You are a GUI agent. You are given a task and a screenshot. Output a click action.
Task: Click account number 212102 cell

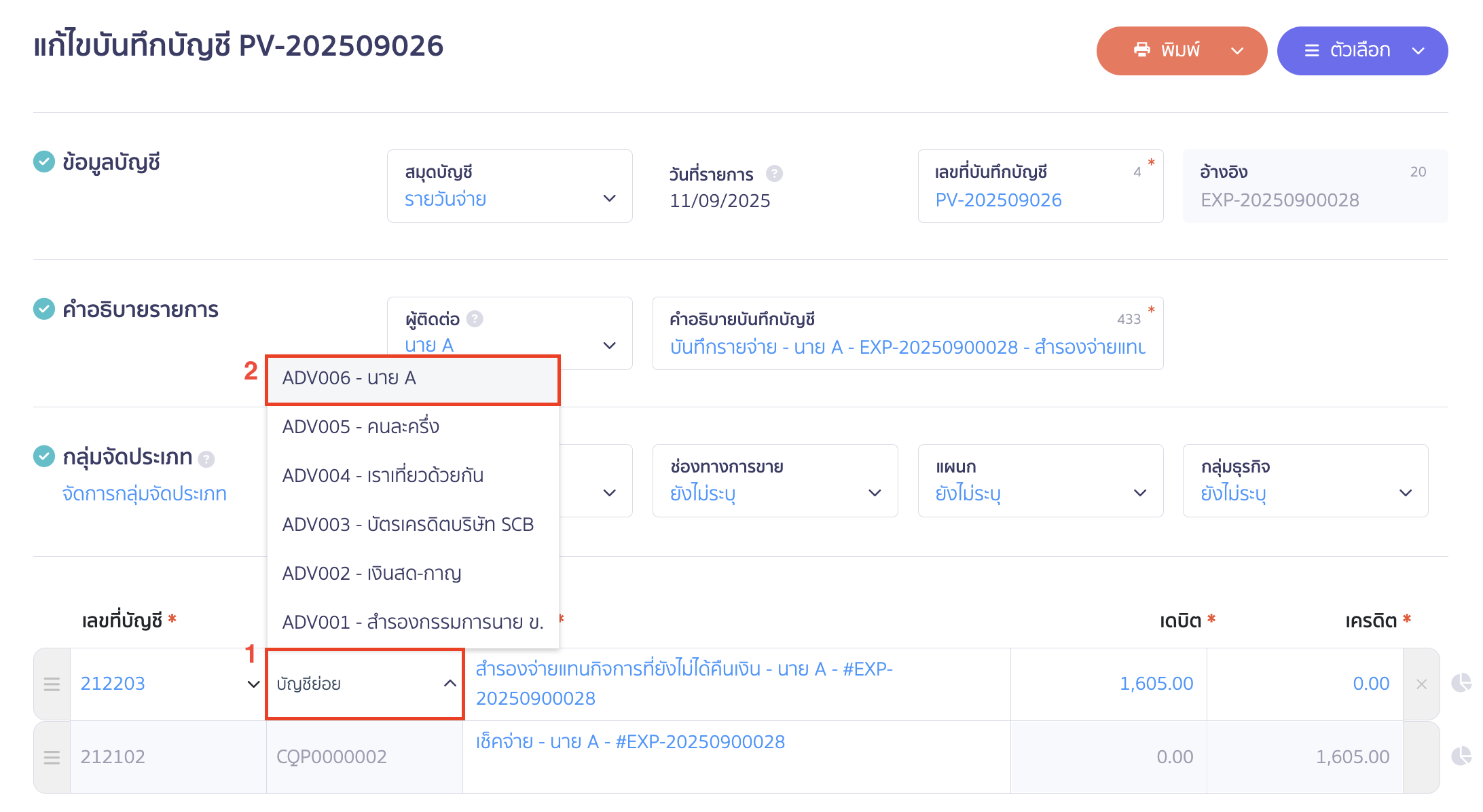168,757
